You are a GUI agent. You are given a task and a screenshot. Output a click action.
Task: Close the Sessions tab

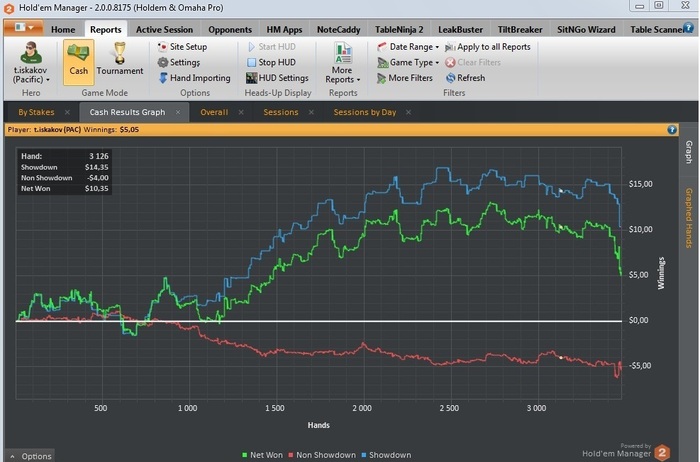tap(311, 112)
